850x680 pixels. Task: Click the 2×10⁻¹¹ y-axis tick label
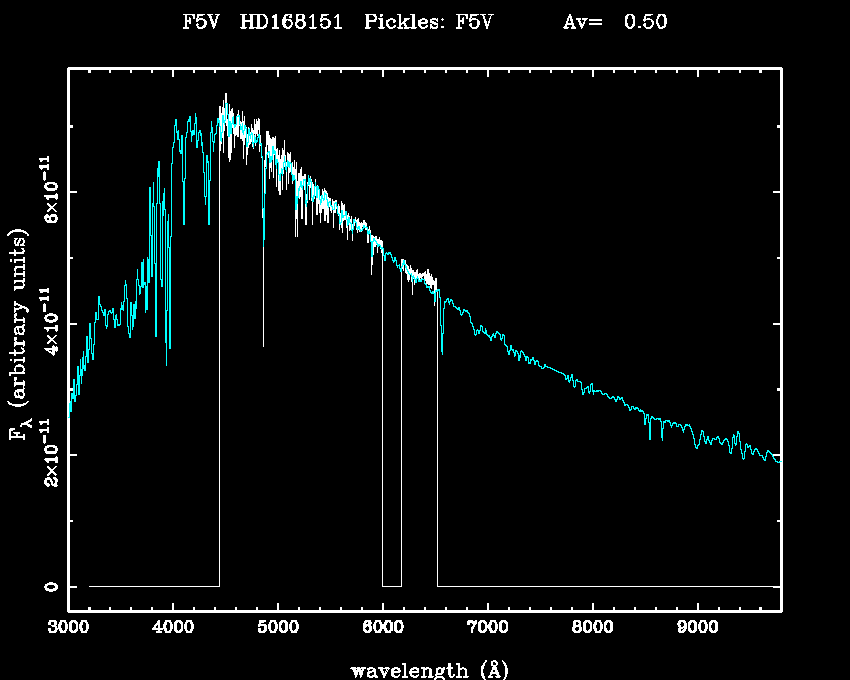pyautogui.click(x=47, y=455)
